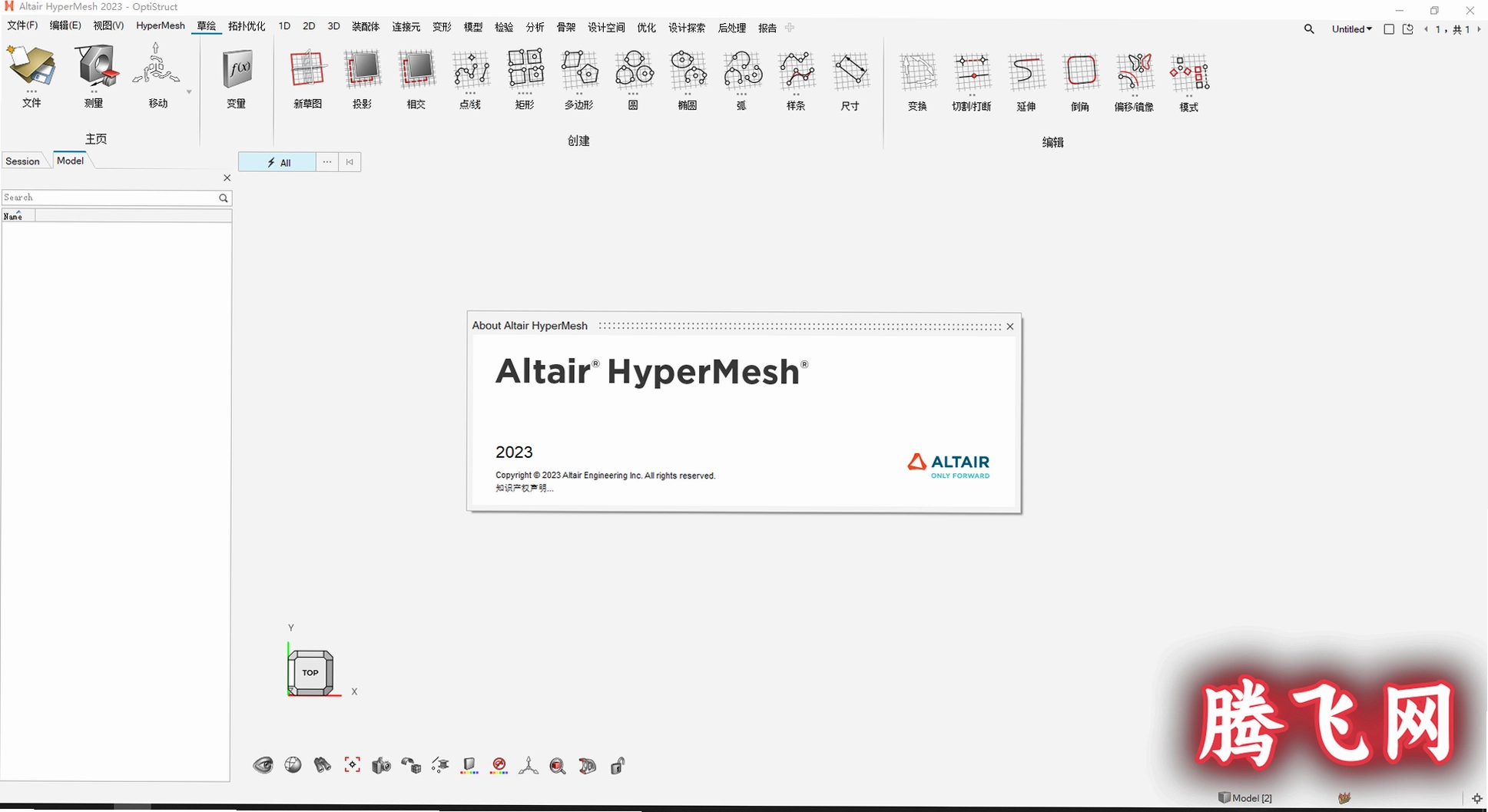Click the eye show/hide icon in view toolbar

pyautogui.click(x=263, y=765)
